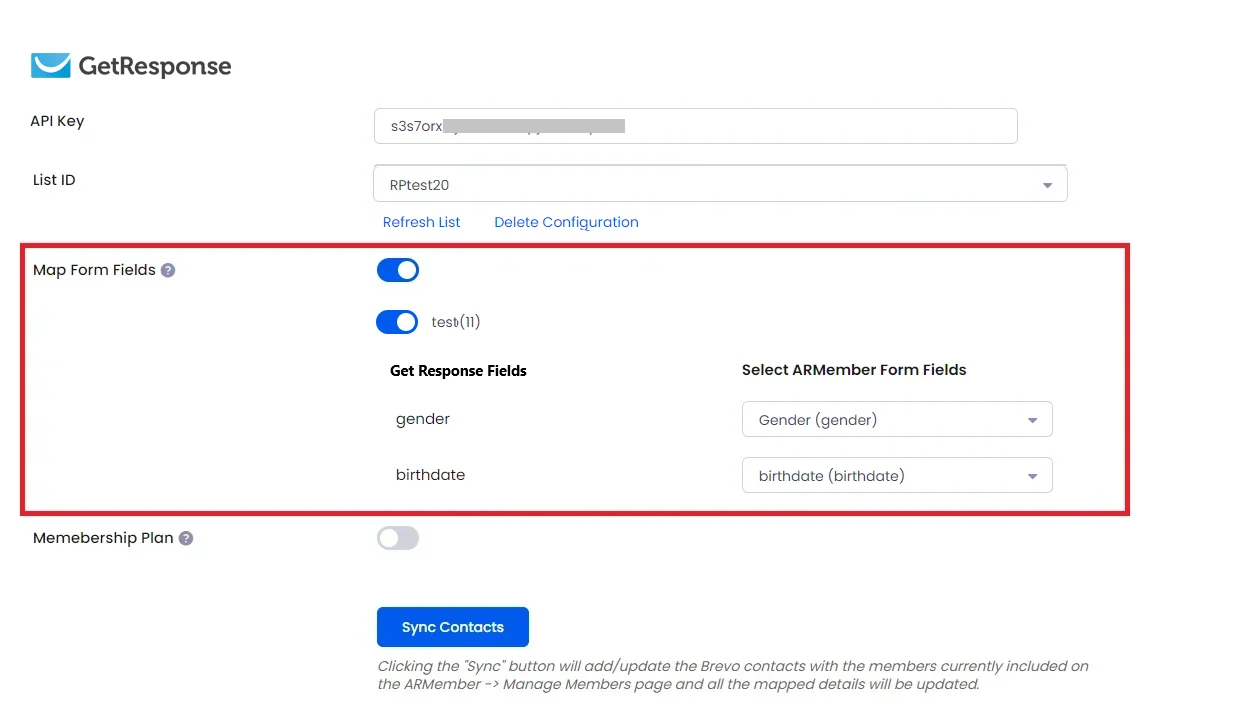Expand the birthdate (birthdate) field dropdown
Image resolution: width=1237 pixels, height=722 pixels.
click(897, 476)
